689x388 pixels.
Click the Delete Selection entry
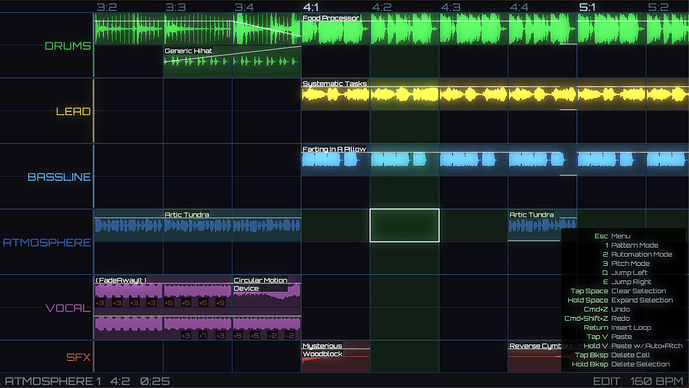point(620,364)
